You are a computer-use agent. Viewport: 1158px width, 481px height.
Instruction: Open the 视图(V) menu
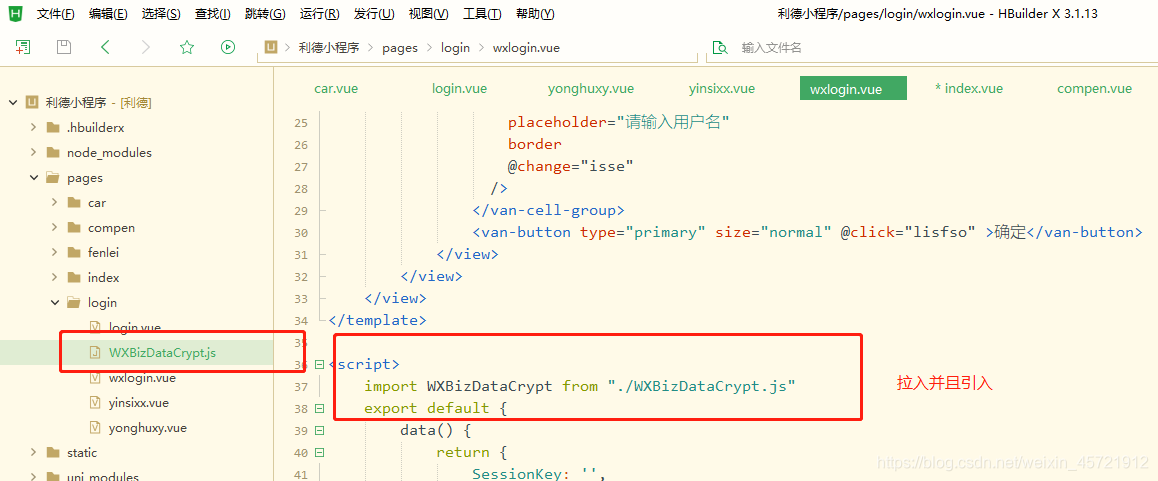pyautogui.click(x=428, y=14)
